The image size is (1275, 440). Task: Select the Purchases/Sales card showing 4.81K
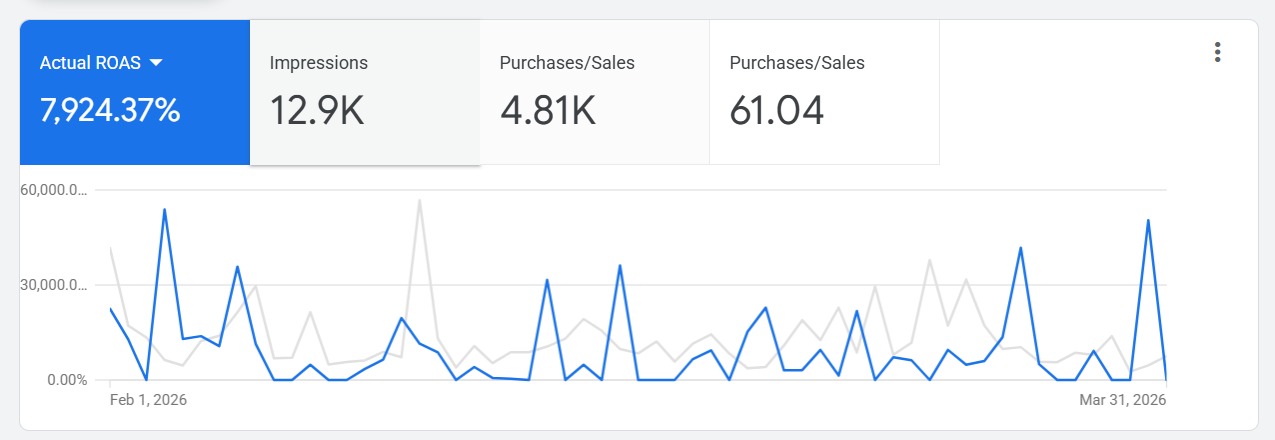click(595, 92)
